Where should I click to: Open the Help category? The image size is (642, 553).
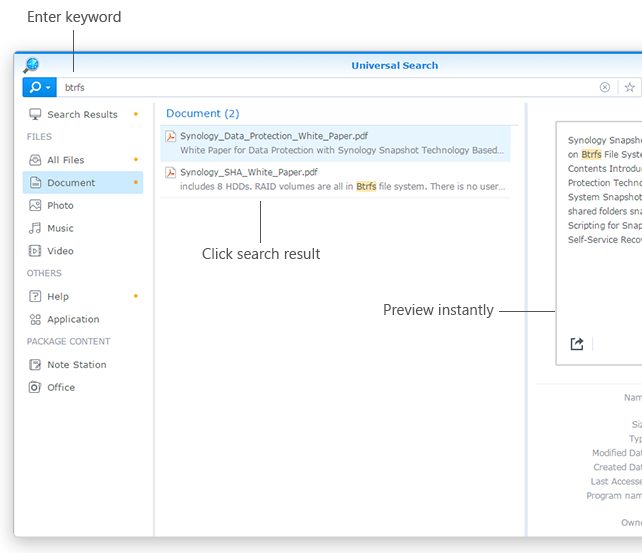(x=83, y=296)
